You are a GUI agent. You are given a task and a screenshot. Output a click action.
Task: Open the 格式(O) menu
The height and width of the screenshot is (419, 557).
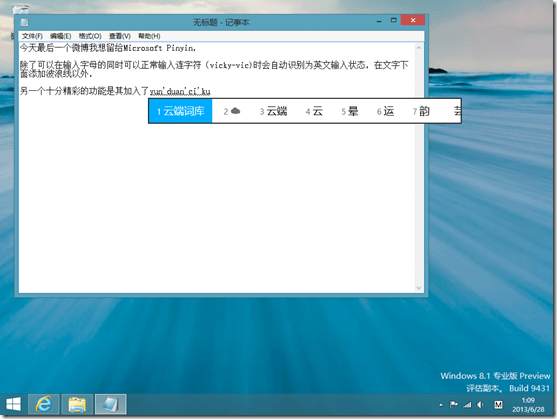pyautogui.click(x=90, y=36)
